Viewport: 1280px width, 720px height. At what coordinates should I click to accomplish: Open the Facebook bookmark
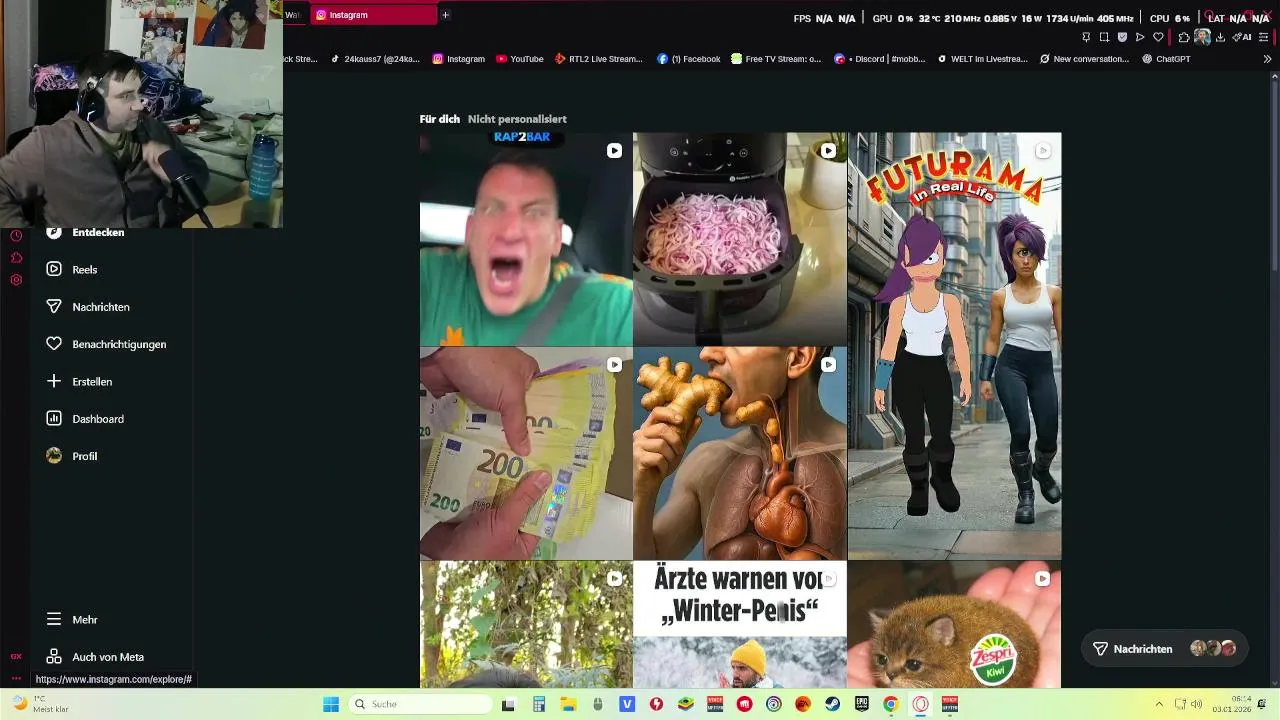689,59
